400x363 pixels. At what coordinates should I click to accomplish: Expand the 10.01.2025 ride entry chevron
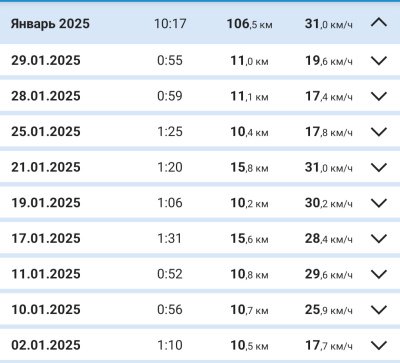pyautogui.click(x=379, y=310)
